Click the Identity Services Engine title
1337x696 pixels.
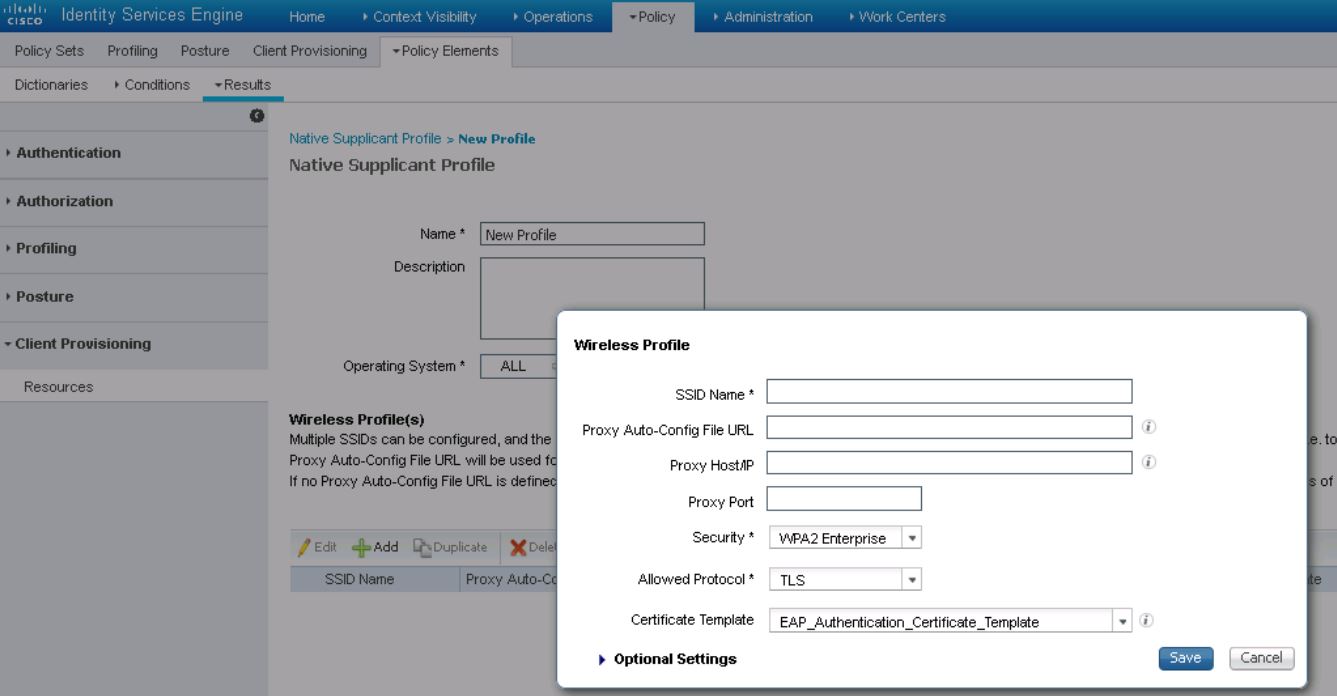pos(152,16)
